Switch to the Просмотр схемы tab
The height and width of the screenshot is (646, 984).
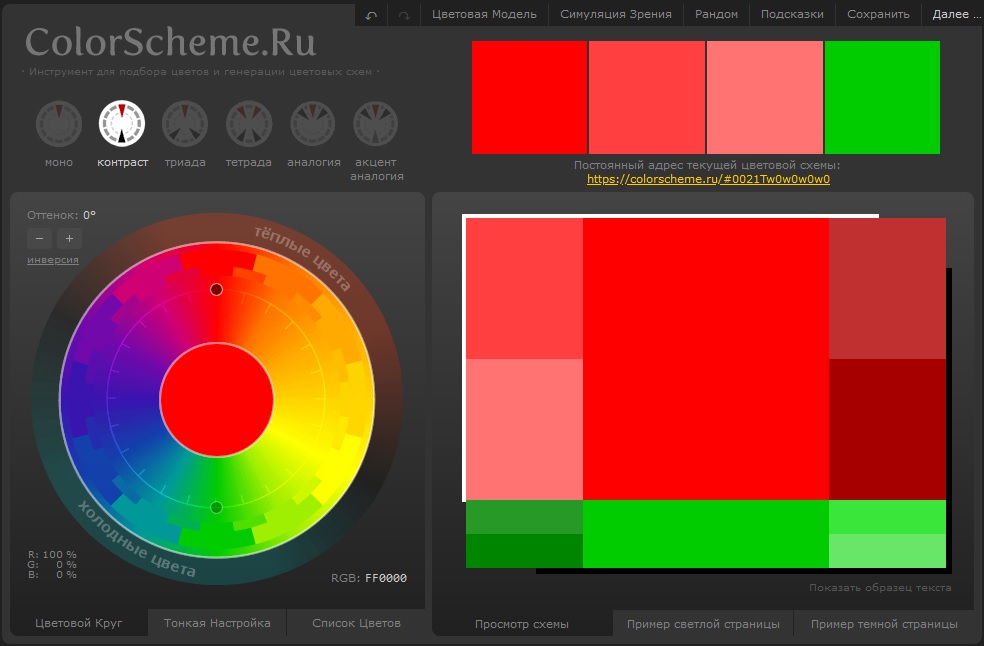coord(521,624)
